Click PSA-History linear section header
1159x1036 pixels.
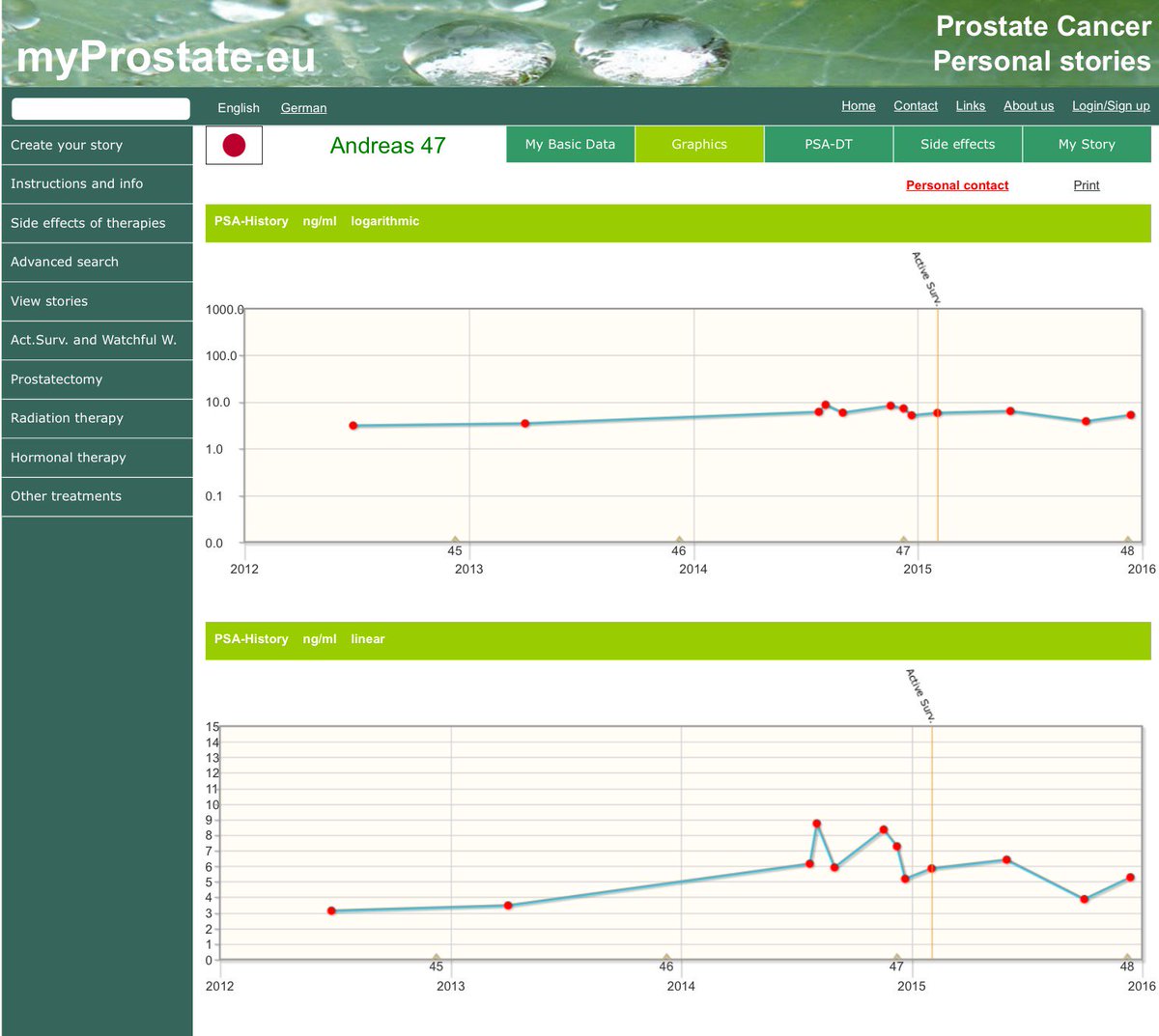[x=678, y=640]
